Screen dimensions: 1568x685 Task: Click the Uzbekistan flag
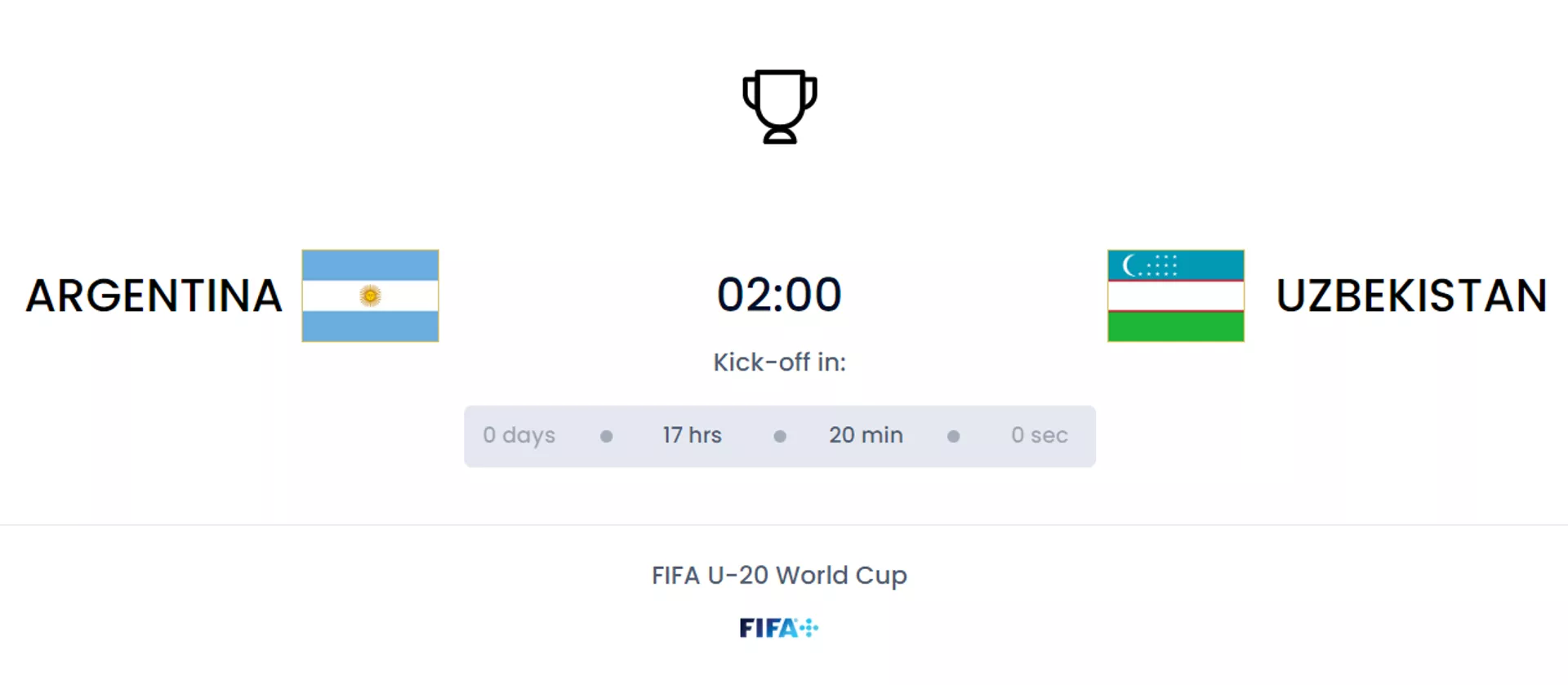pyautogui.click(x=1175, y=296)
